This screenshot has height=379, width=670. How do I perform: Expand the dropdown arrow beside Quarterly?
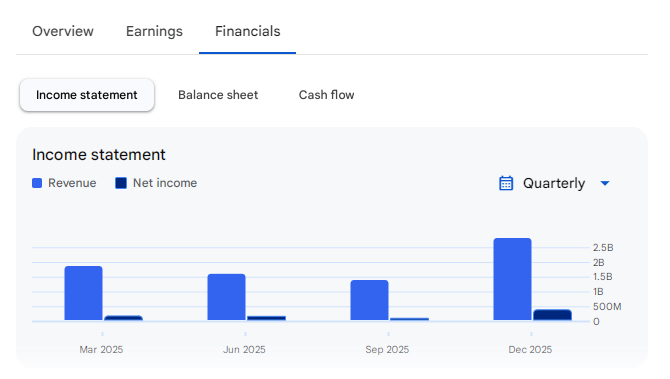click(x=605, y=183)
